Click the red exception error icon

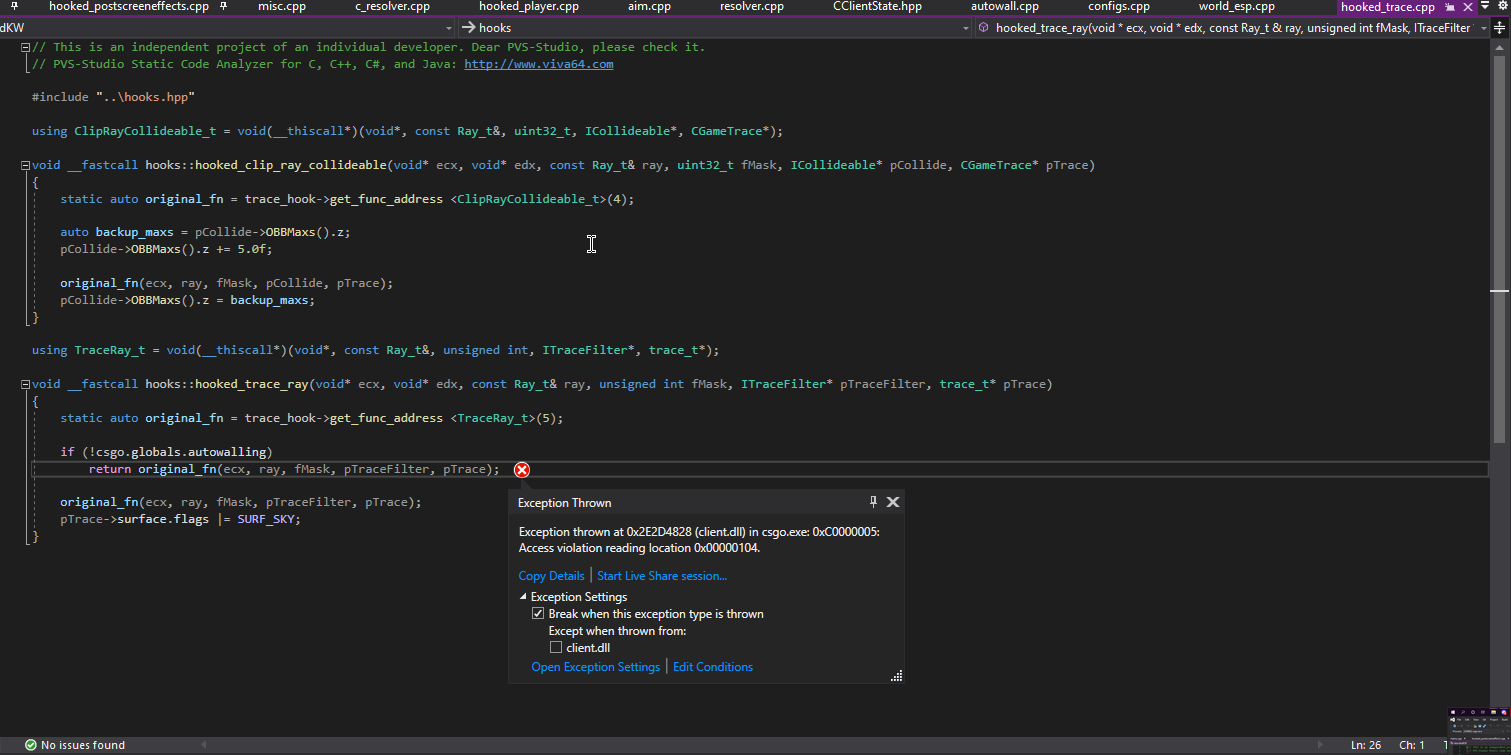(x=522, y=470)
